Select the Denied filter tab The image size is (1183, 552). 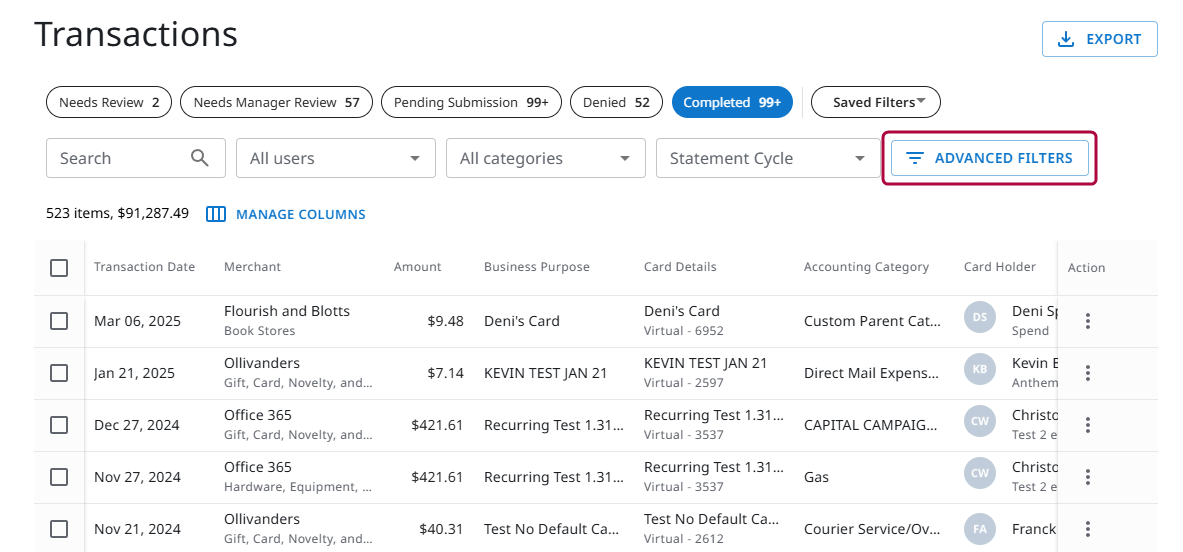(616, 102)
